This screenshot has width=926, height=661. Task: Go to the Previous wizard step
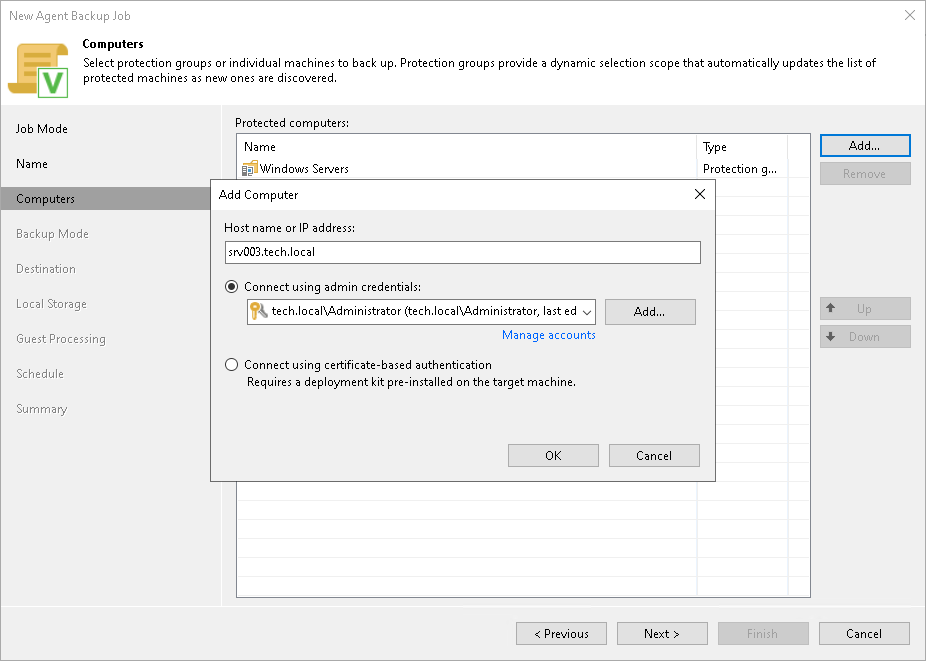click(x=561, y=634)
